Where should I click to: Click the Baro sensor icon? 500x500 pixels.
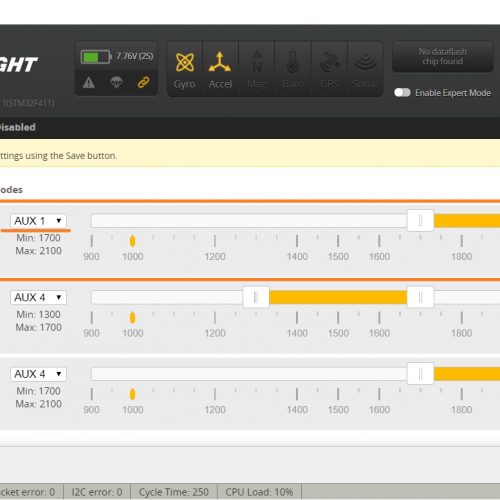[x=293, y=69]
